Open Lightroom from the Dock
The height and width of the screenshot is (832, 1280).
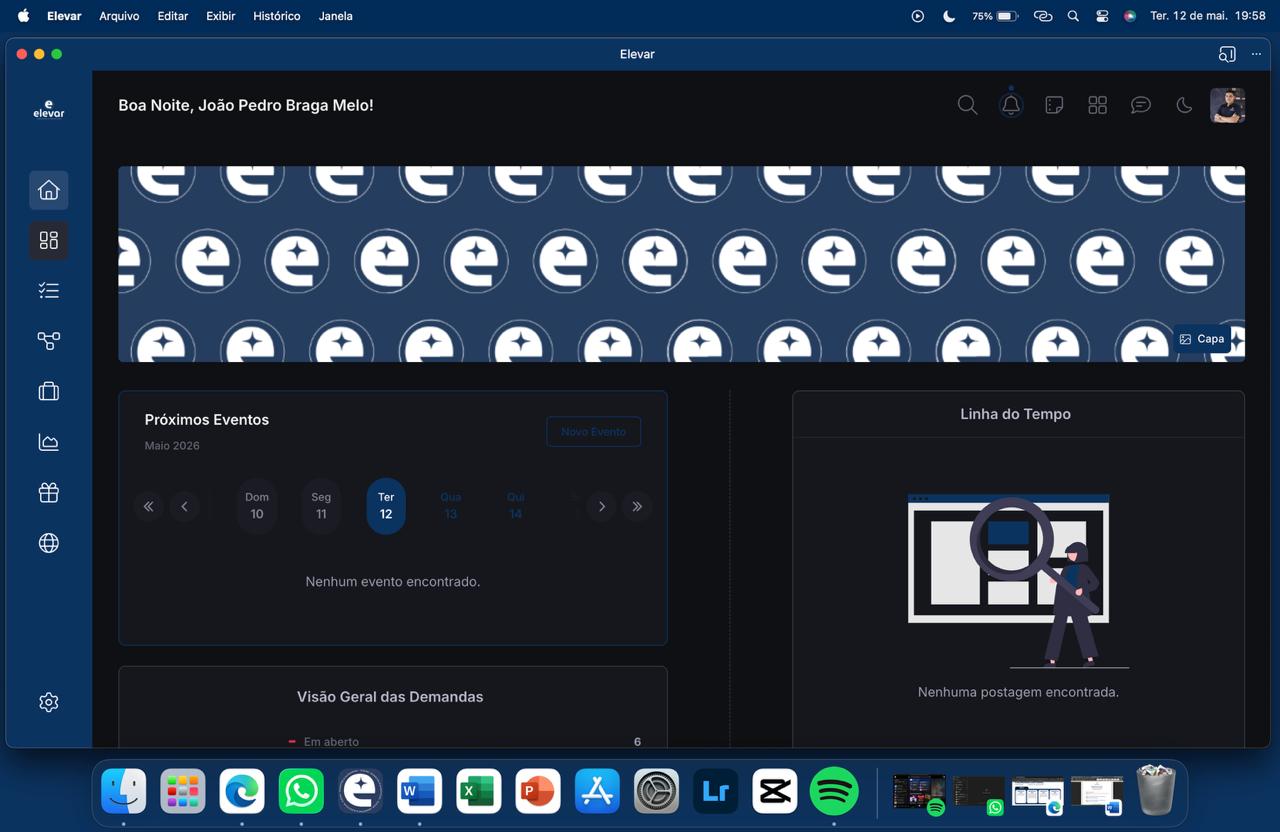(715, 791)
